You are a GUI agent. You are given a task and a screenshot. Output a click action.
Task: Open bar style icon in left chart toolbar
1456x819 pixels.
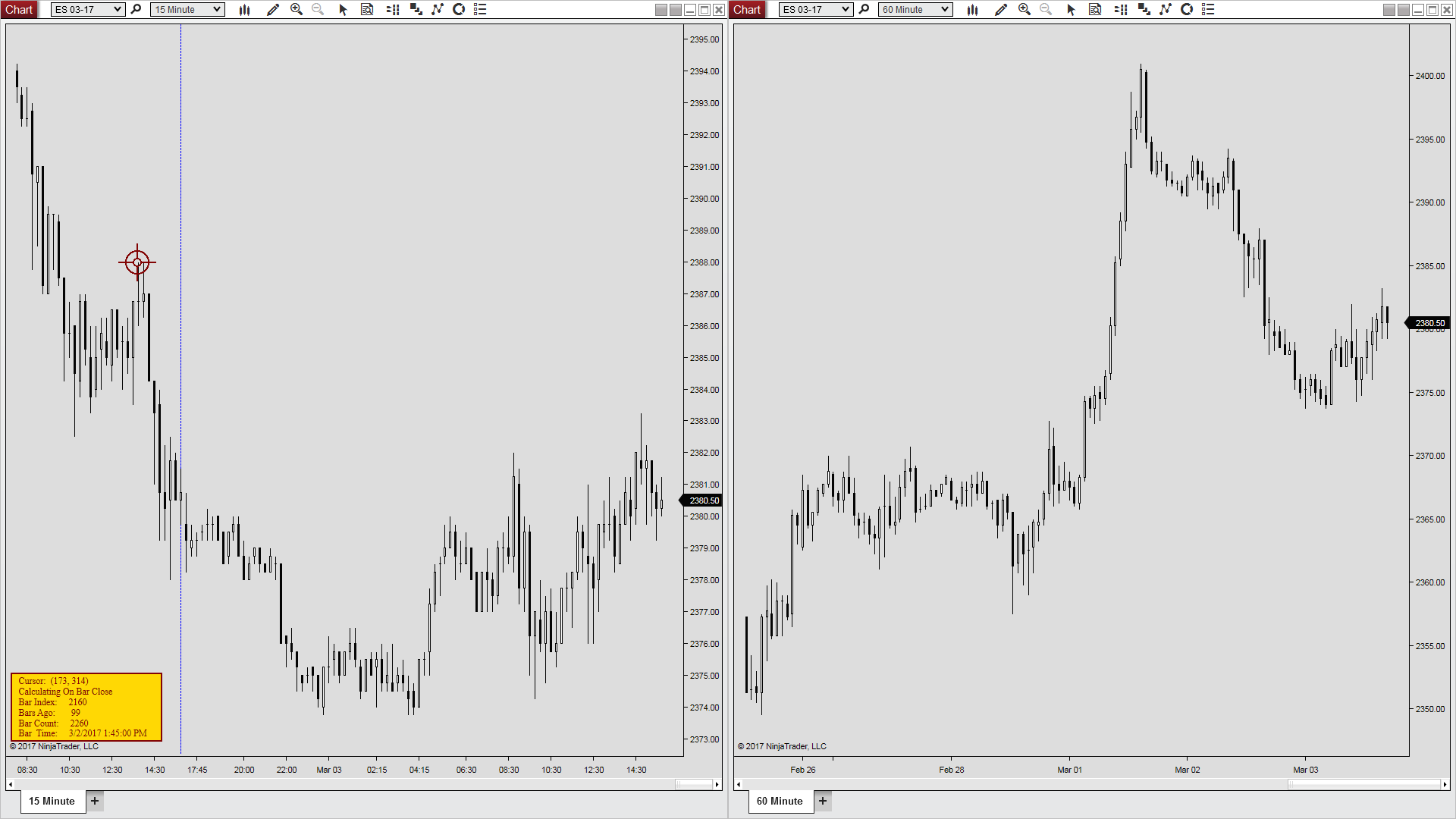click(x=244, y=10)
